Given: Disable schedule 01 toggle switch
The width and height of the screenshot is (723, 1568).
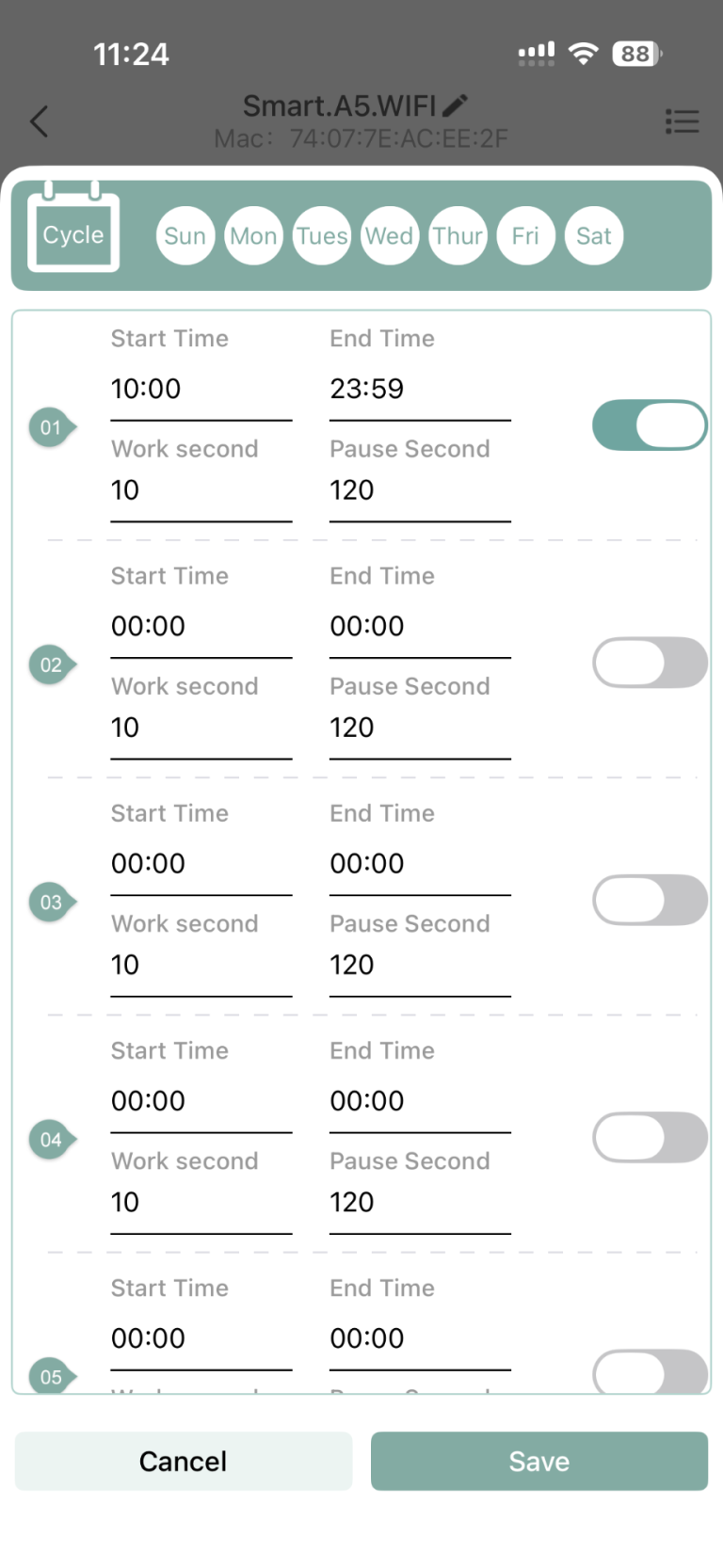Looking at the screenshot, I should pos(650,425).
